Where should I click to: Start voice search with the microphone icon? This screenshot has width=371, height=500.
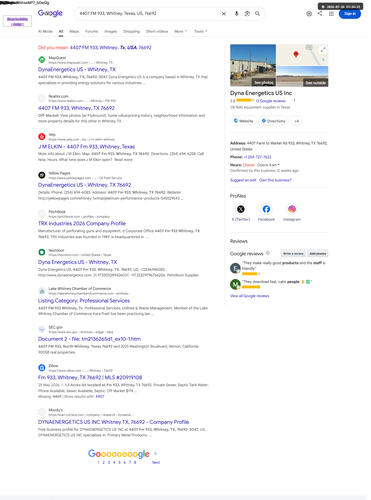(236, 14)
